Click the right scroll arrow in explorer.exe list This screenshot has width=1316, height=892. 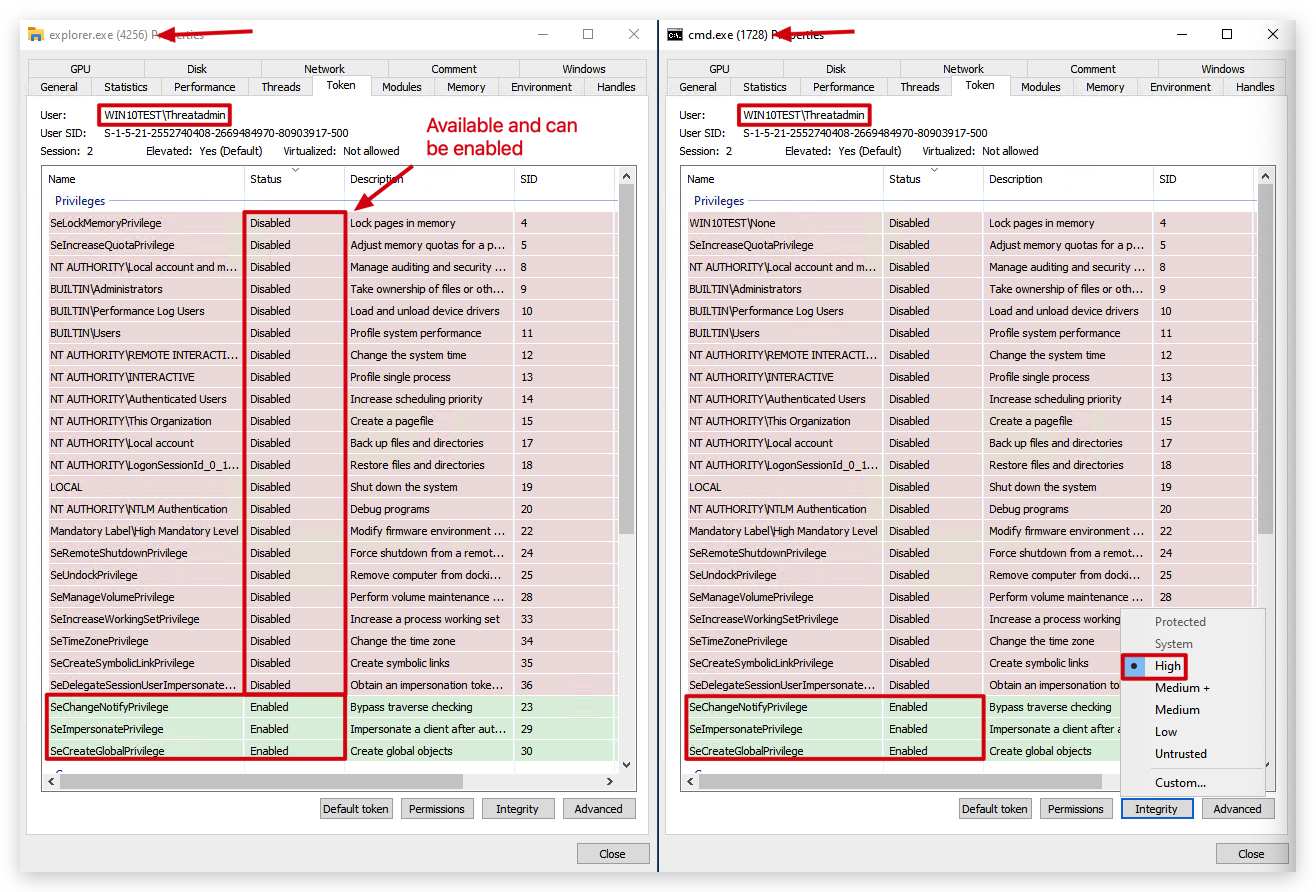610,781
